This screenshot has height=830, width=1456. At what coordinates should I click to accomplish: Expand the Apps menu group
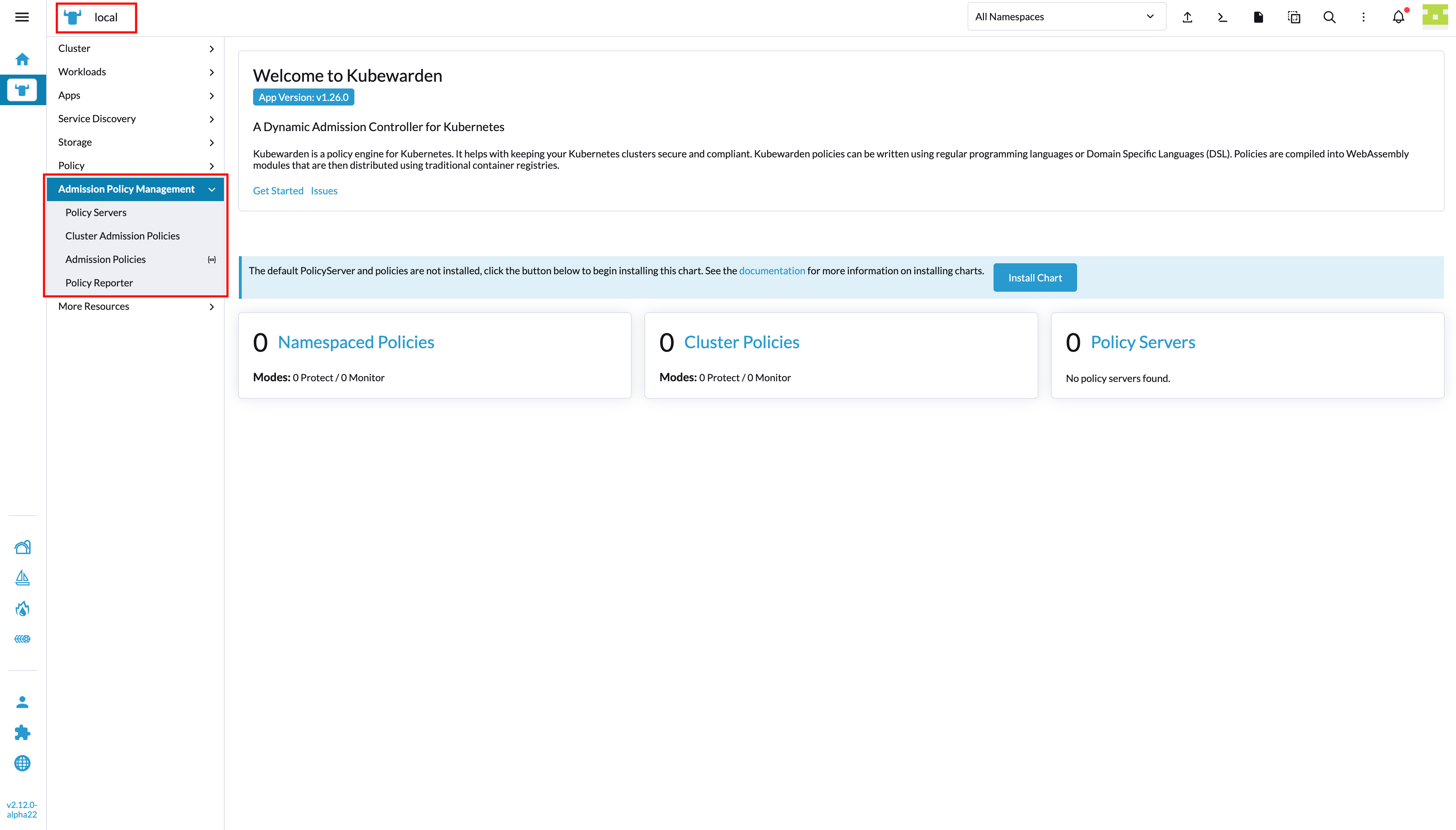tap(136, 95)
